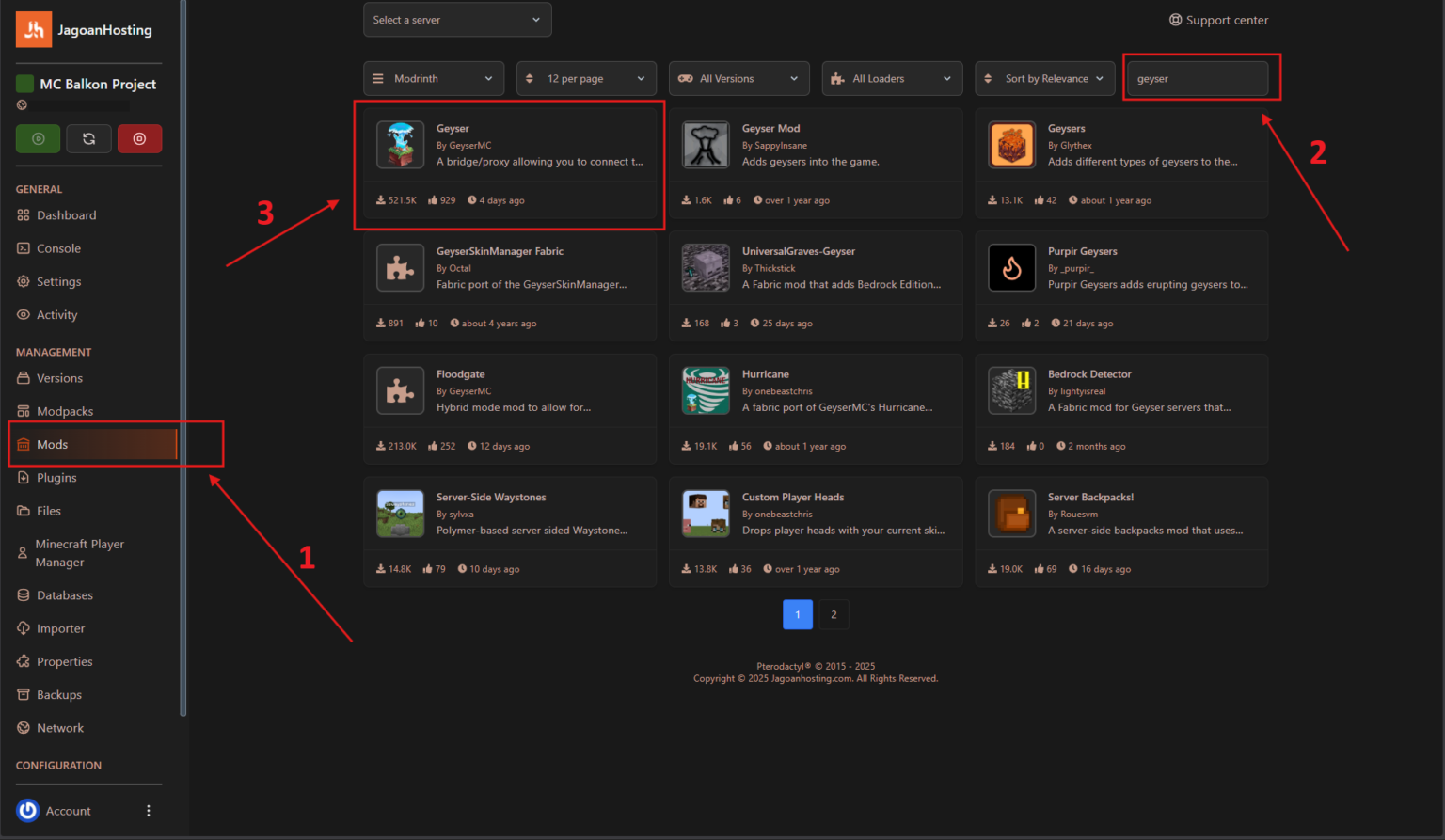The height and width of the screenshot is (840, 1445).
Task: Open the Account three-dot menu
Action: pyautogui.click(x=148, y=811)
